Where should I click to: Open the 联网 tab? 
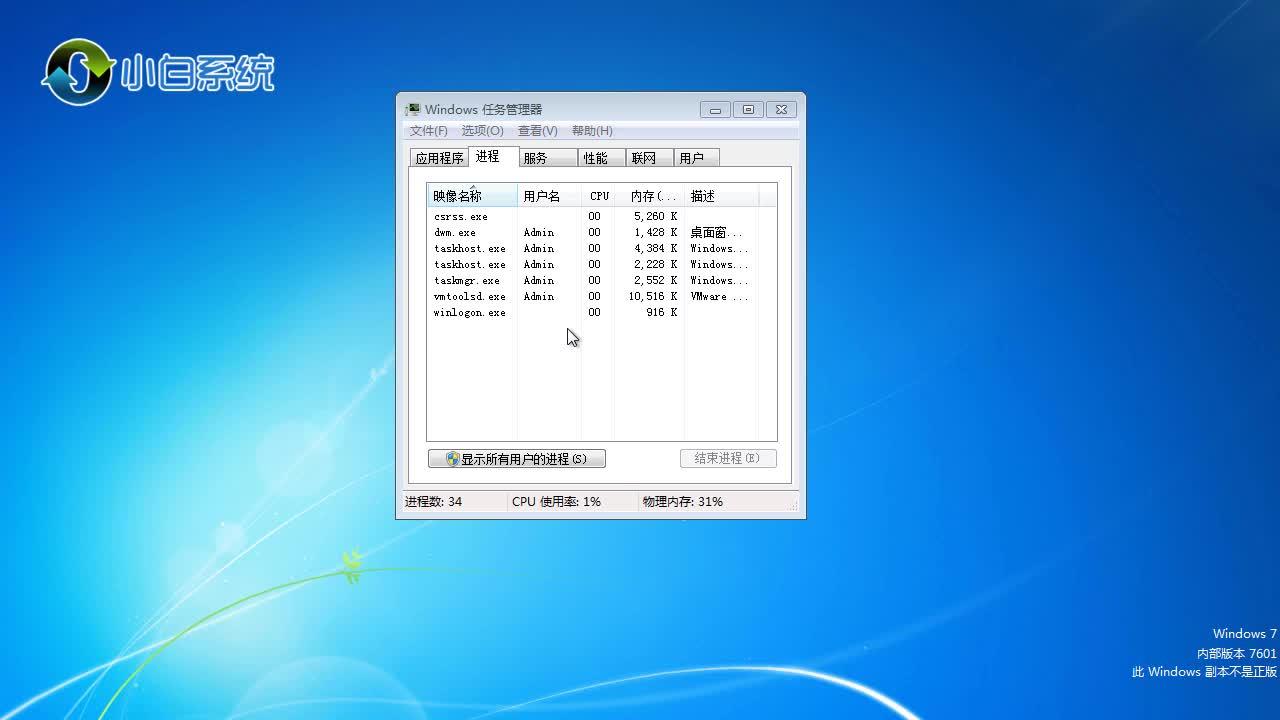(644, 158)
